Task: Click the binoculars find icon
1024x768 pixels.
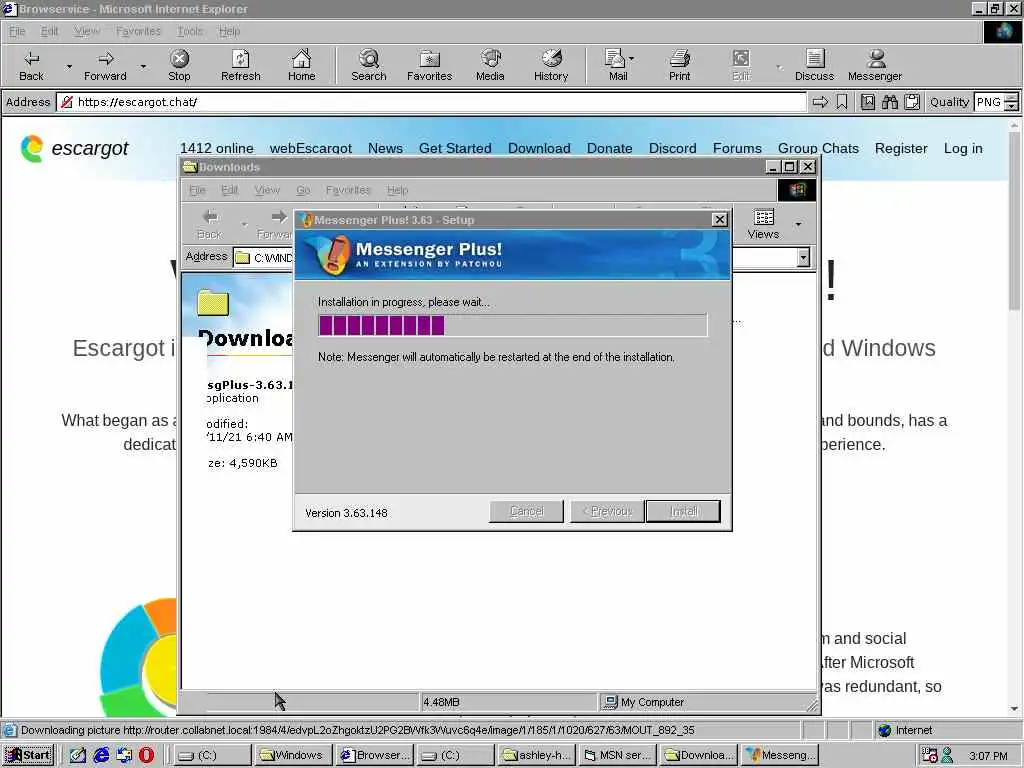Action: pos(889,102)
